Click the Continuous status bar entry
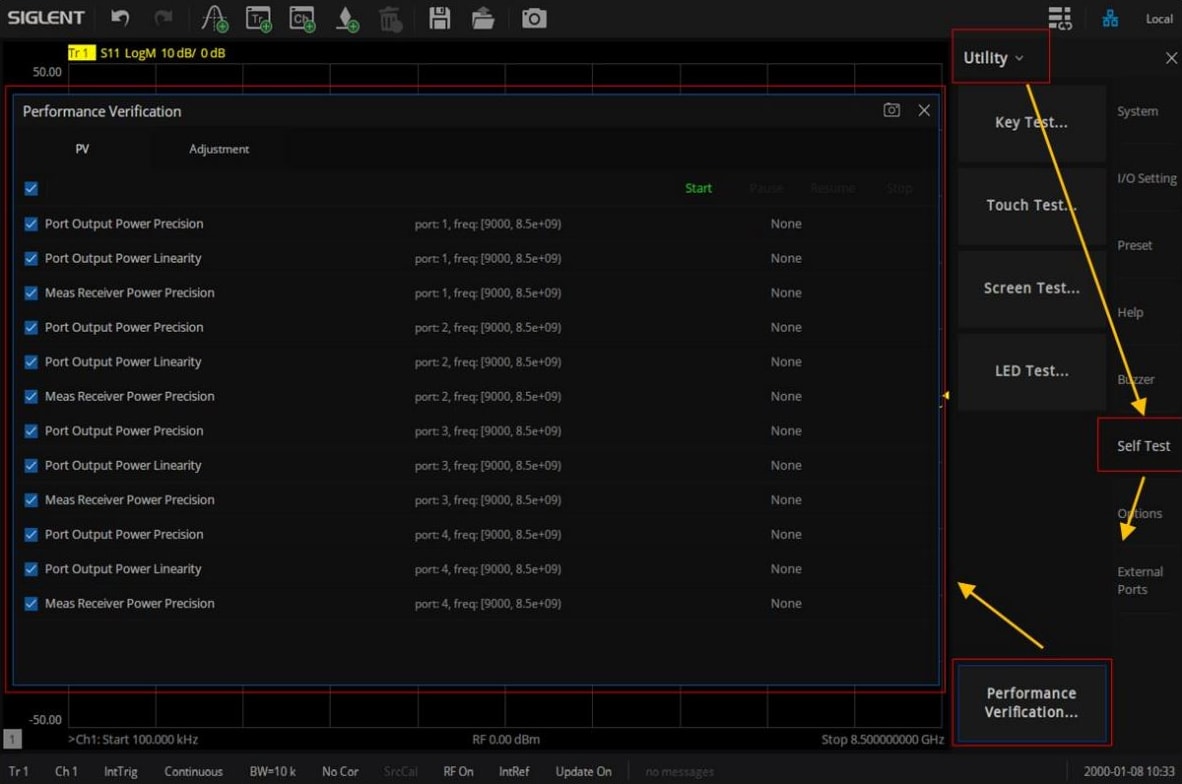1182x784 pixels. [x=194, y=771]
